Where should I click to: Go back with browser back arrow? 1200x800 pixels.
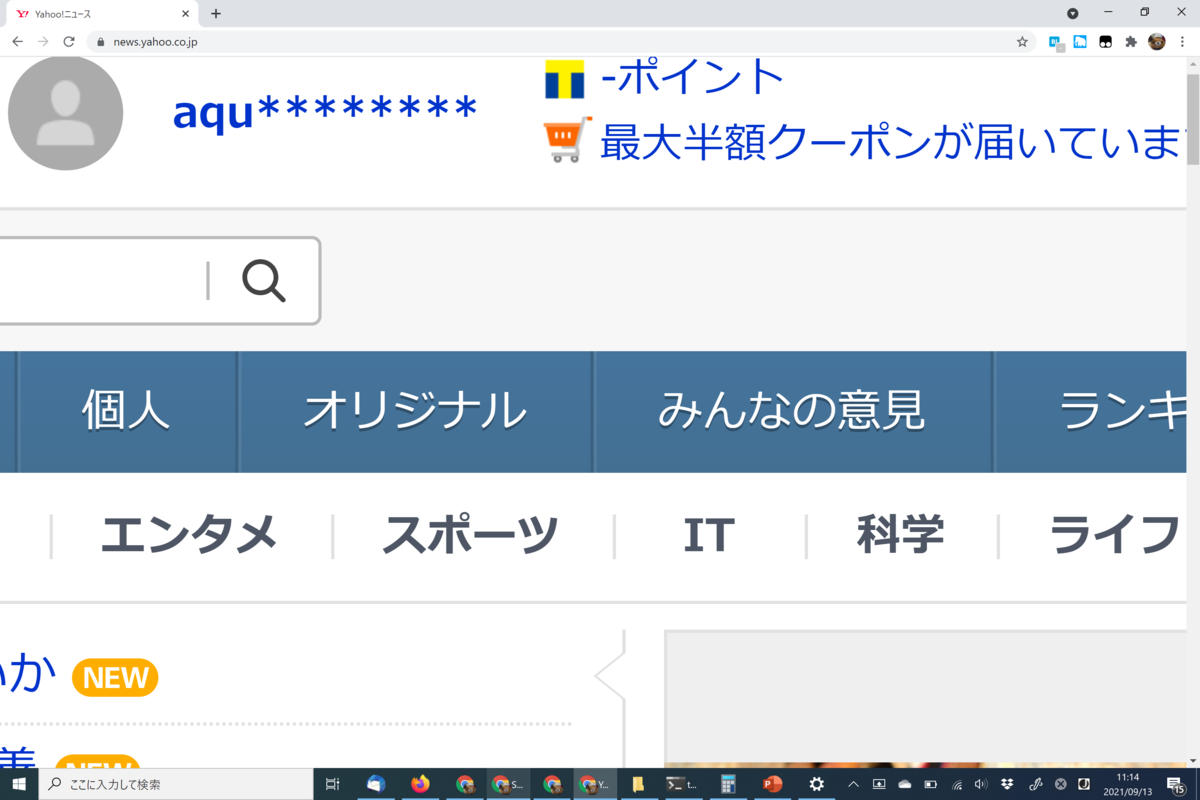click(17, 42)
